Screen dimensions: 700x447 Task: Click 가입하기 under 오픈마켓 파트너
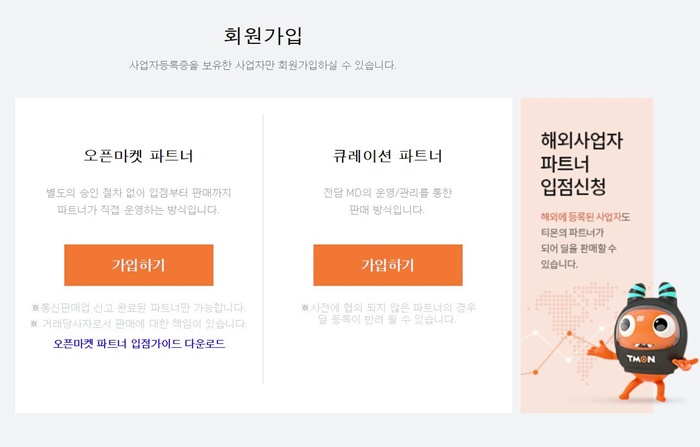click(139, 265)
